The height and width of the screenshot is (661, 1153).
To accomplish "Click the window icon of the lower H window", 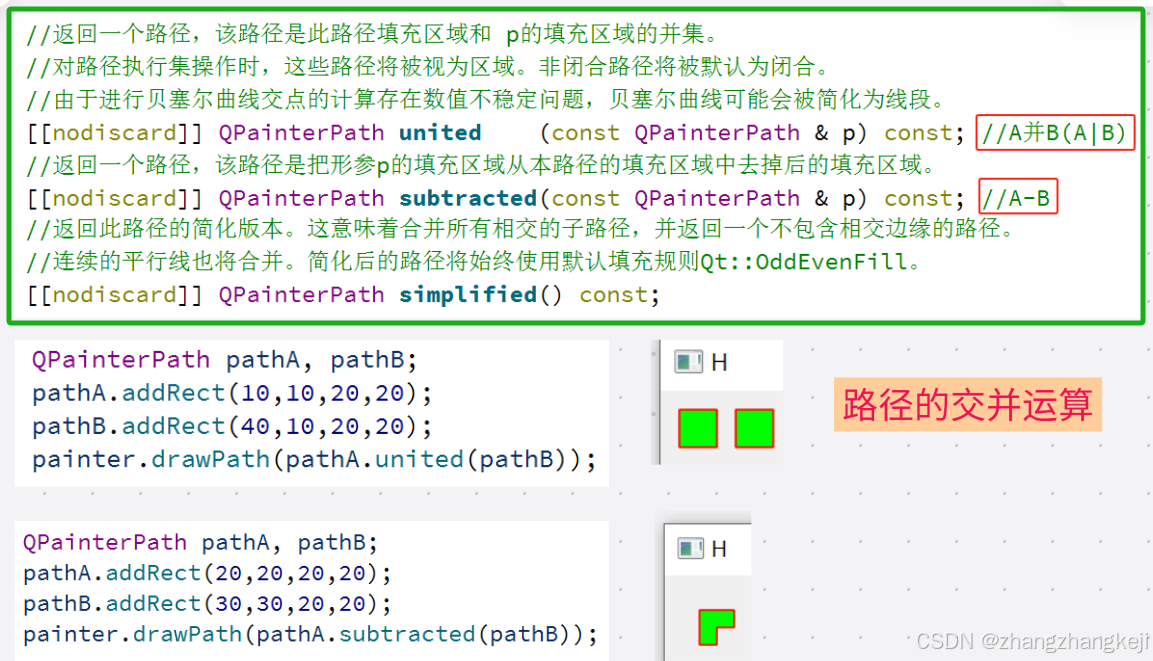I will [x=690, y=549].
